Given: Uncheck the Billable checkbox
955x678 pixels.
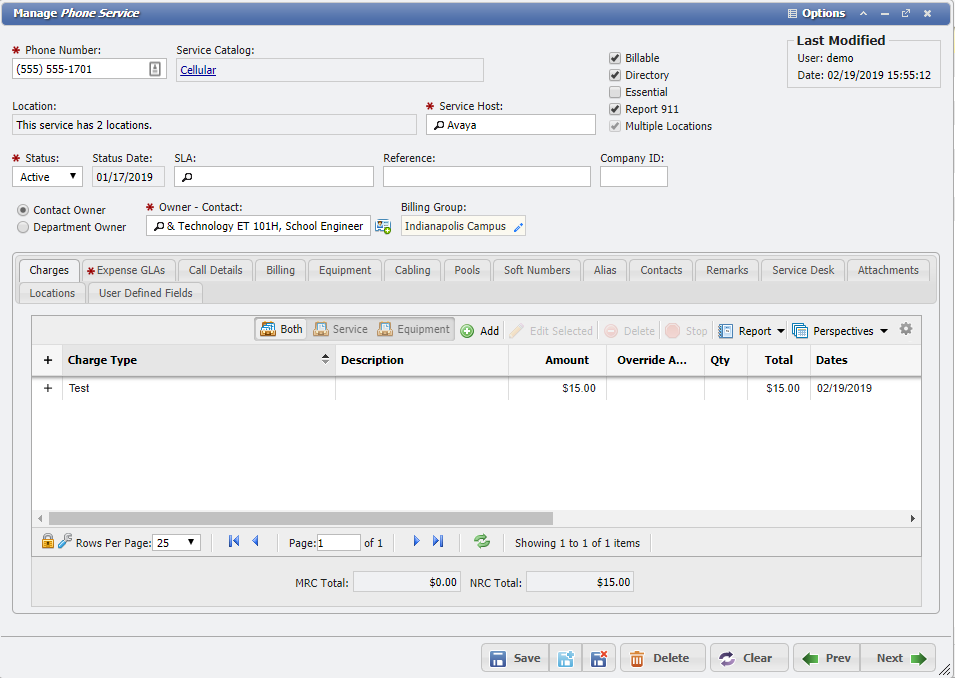Looking at the screenshot, I should [615, 57].
